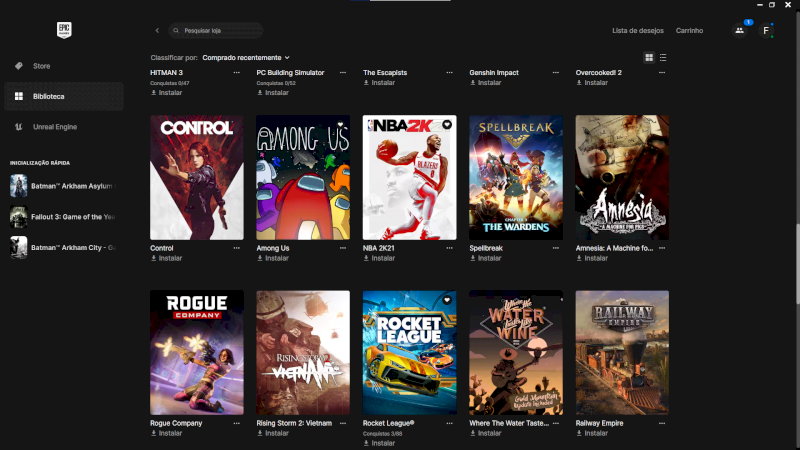
Task: Switch to list view
Action: point(663,58)
